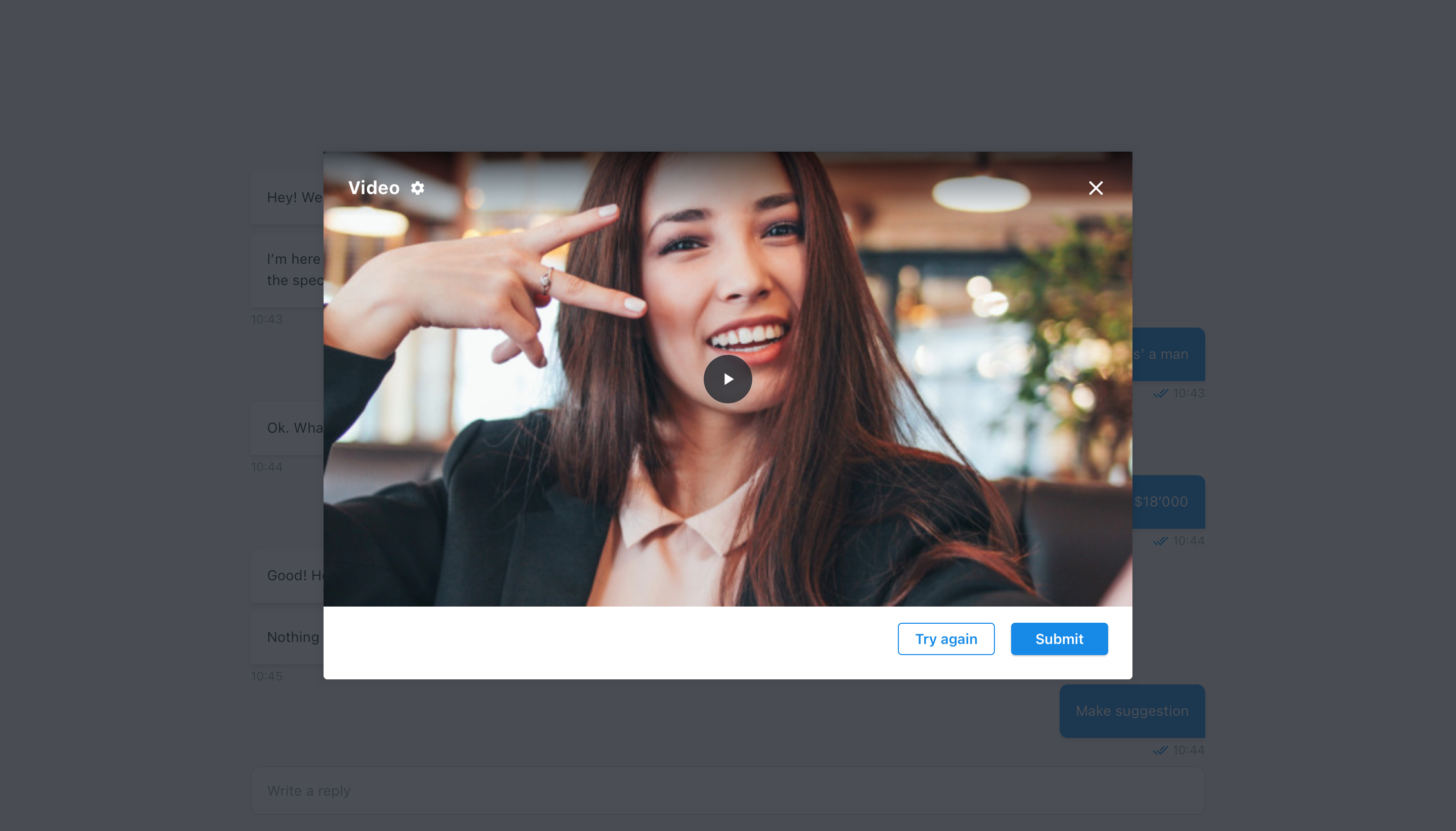Submit the recorded video
Image resolution: width=1456 pixels, height=831 pixels.
tap(1059, 638)
